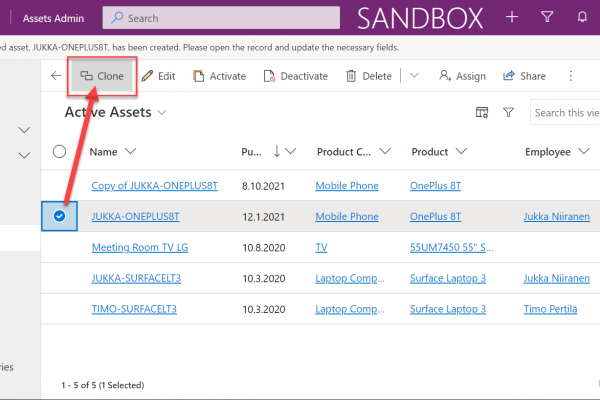
Task: Open the notifications bell icon
Action: 583,18
